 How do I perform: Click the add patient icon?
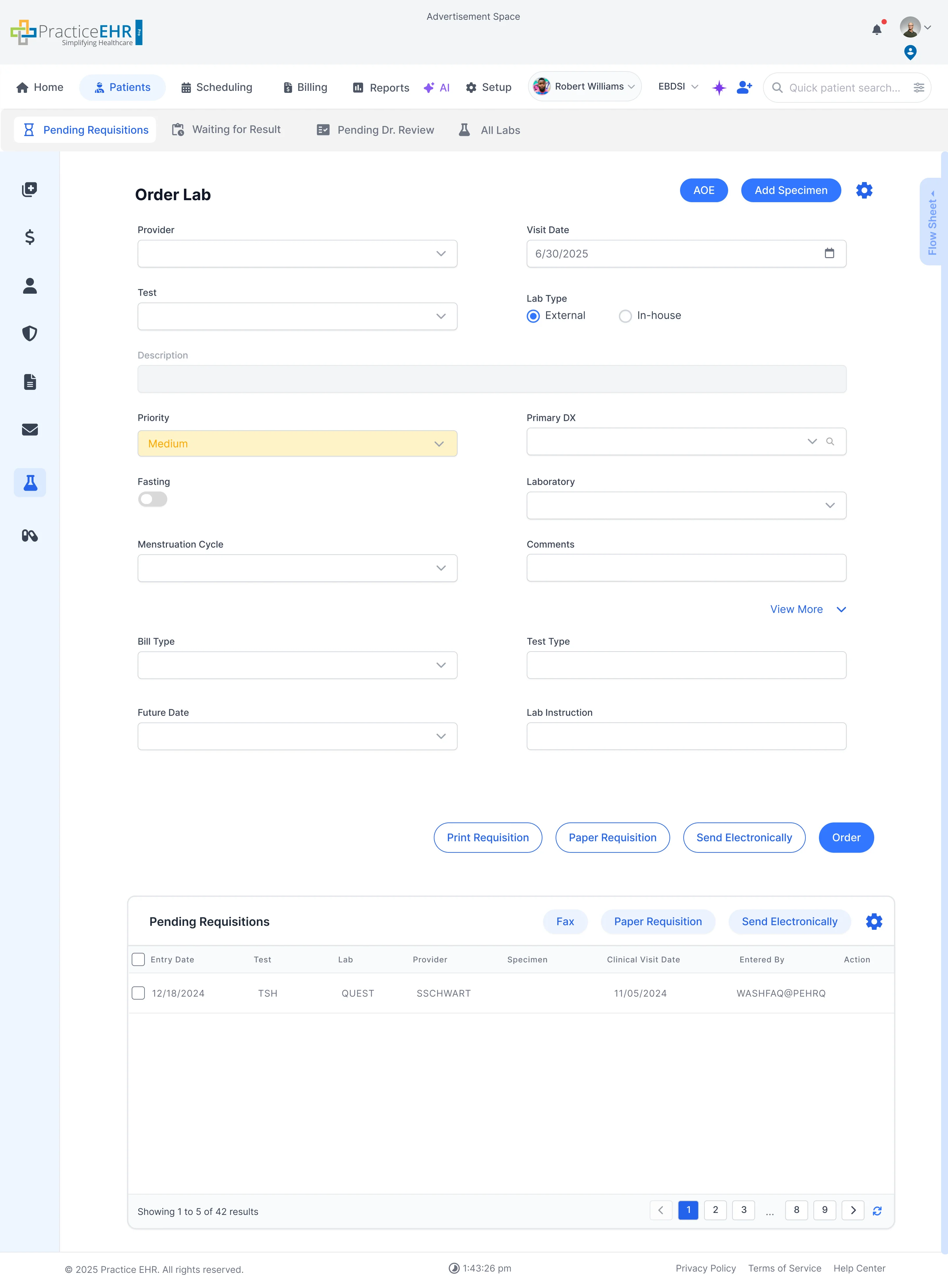[744, 87]
